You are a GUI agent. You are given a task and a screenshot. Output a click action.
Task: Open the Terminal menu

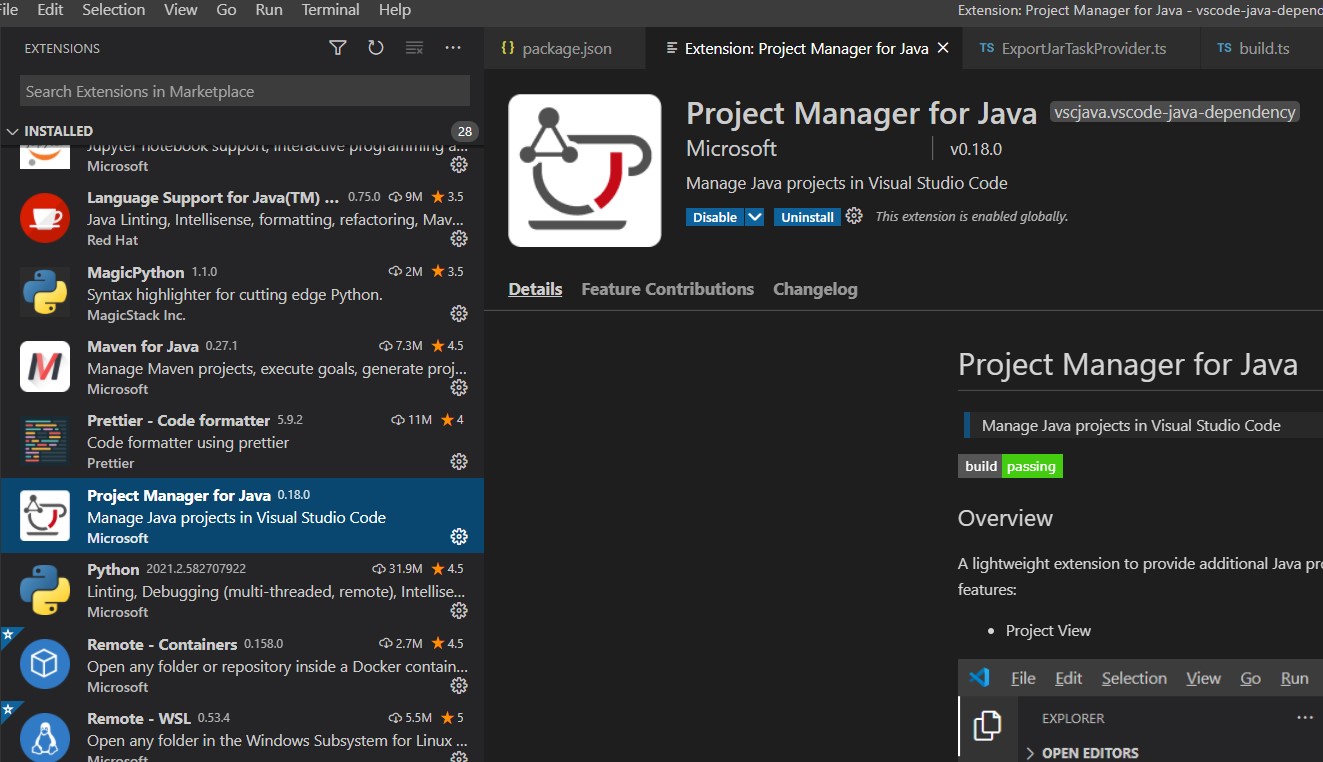pyautogui.click(x=331, y=10)
